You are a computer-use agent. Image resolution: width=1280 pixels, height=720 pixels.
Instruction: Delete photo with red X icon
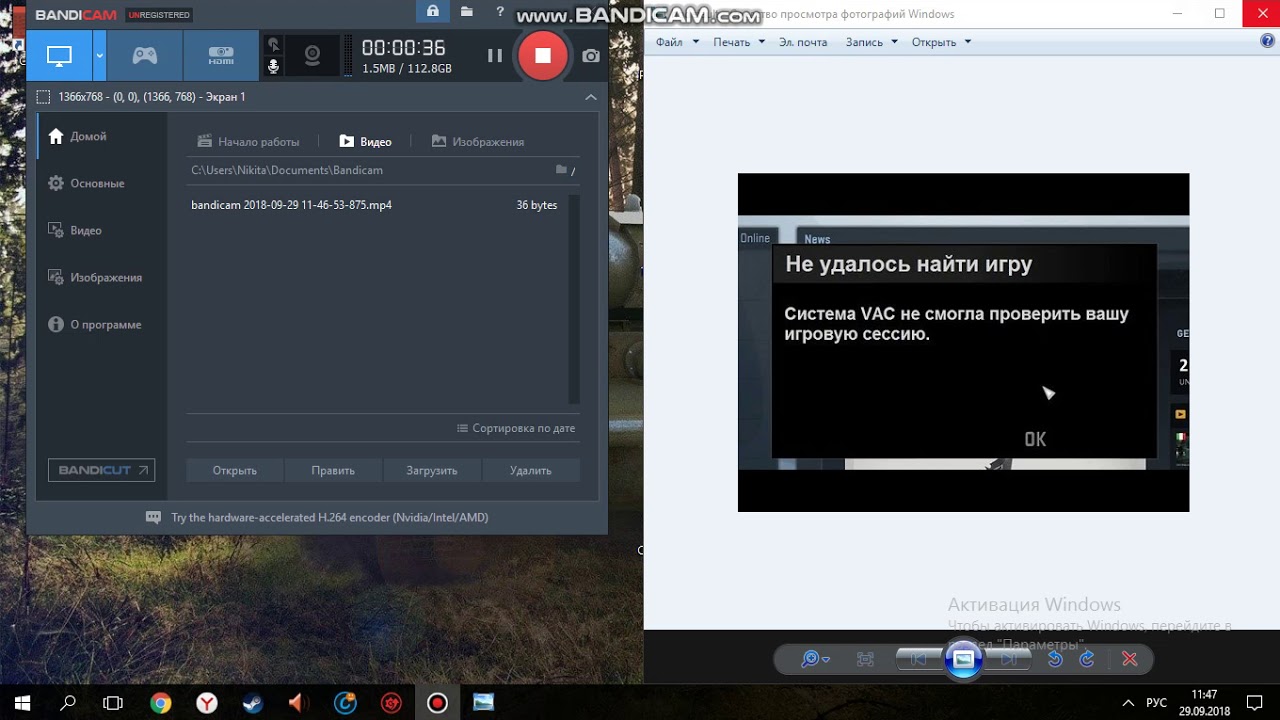(x=1129, y=659)
